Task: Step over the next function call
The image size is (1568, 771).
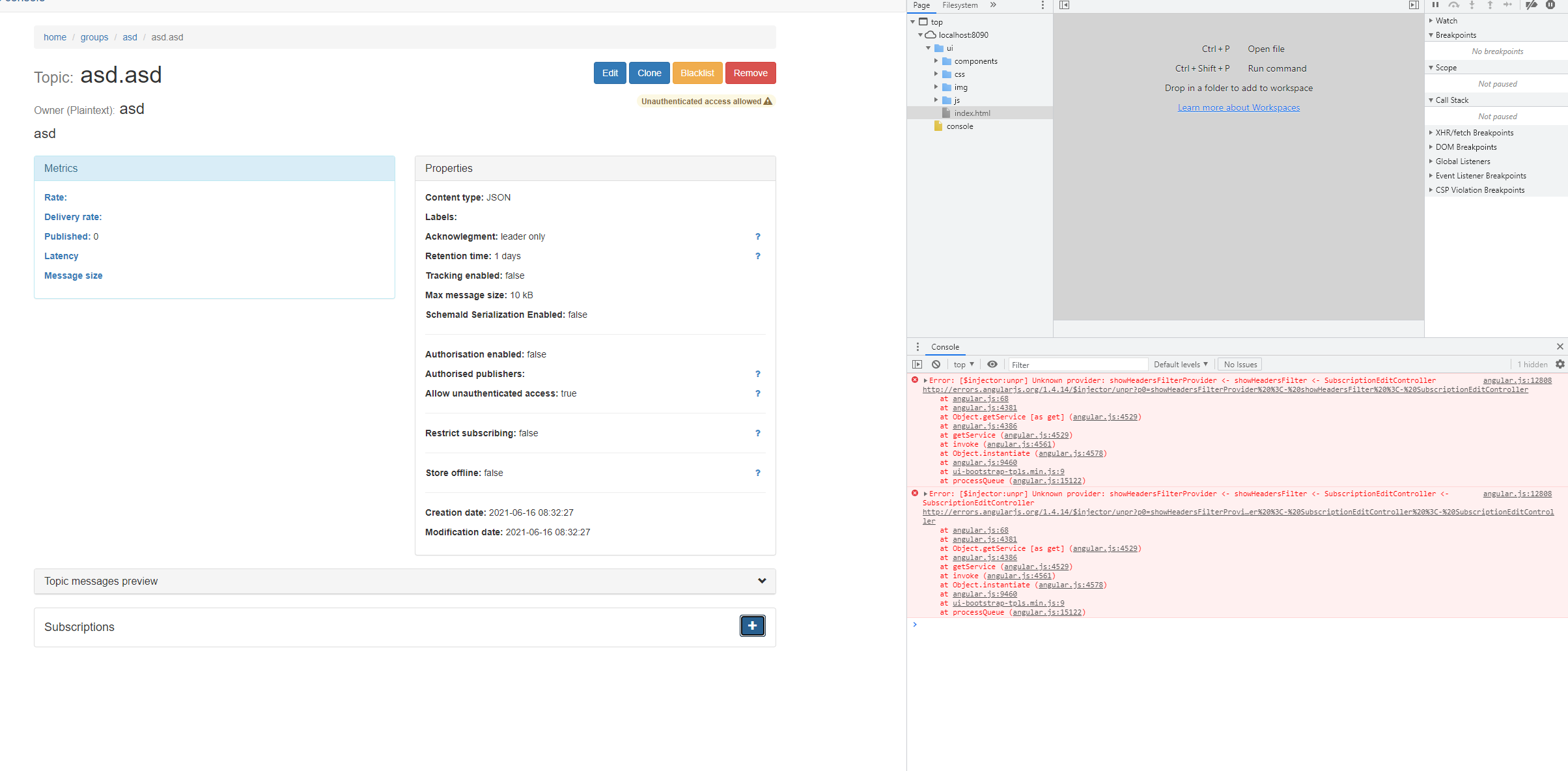Action: click(x=1453, y=5)
